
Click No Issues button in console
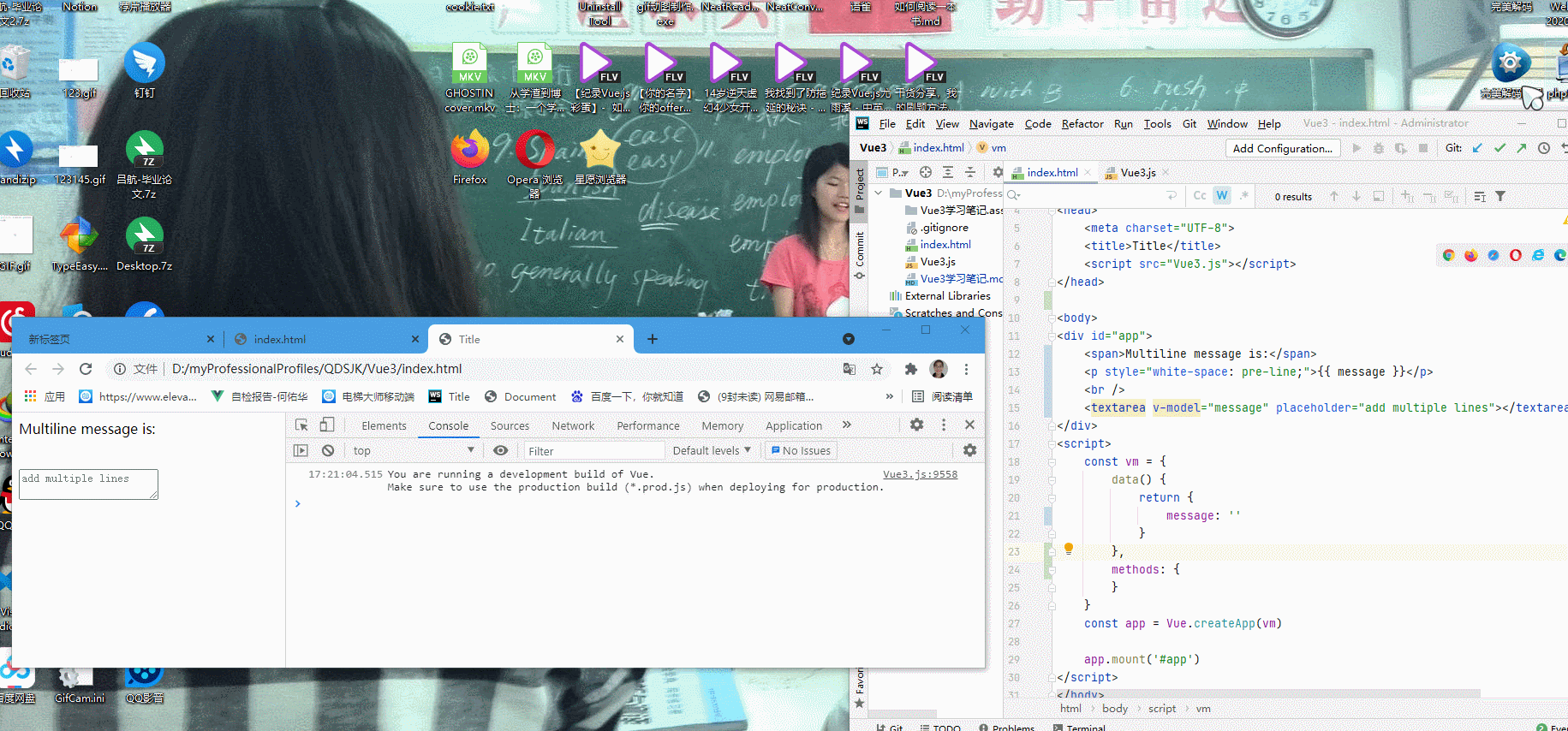pos(801,450)
